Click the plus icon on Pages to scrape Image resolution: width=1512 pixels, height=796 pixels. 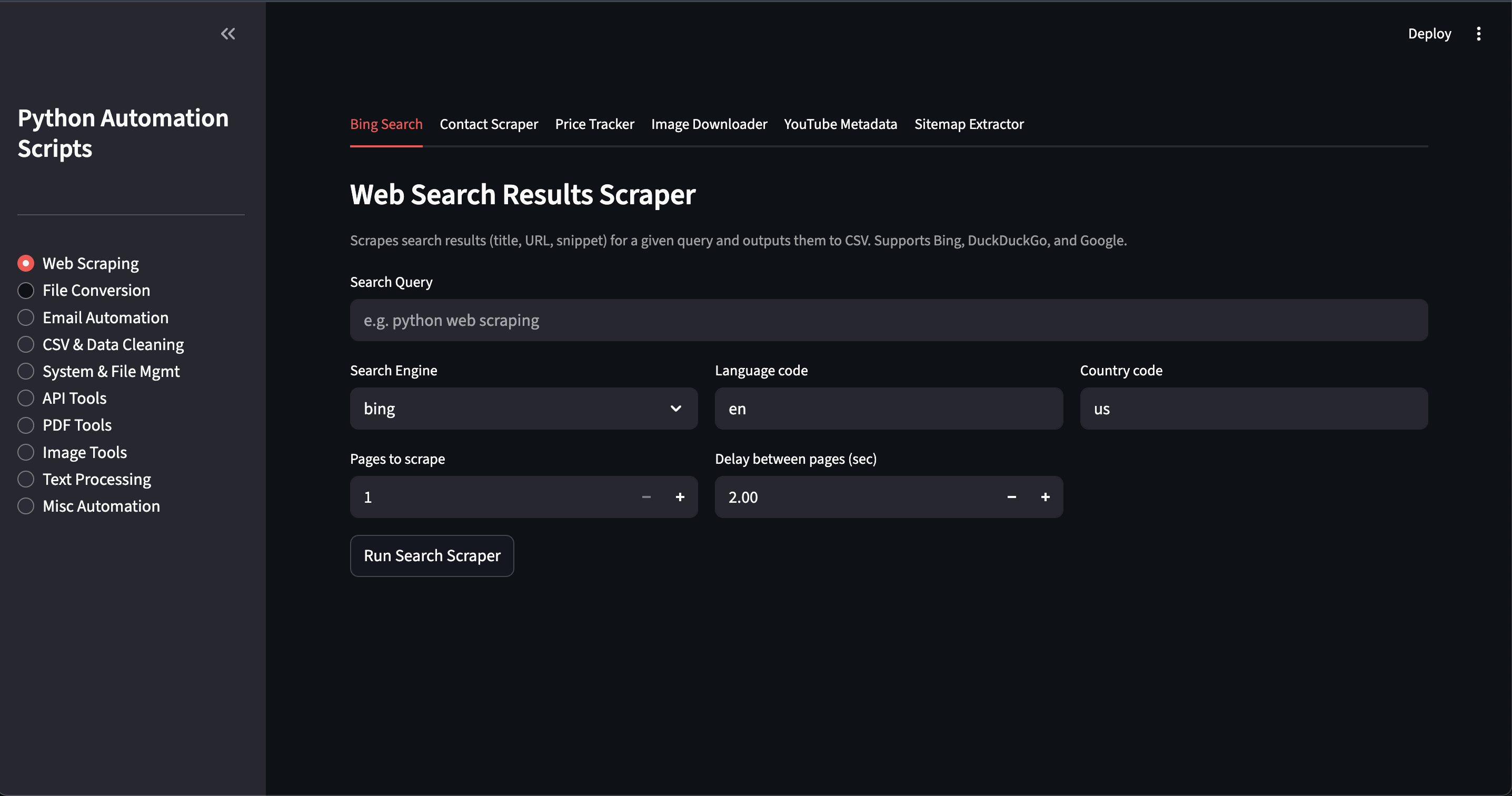pos(680,496)
